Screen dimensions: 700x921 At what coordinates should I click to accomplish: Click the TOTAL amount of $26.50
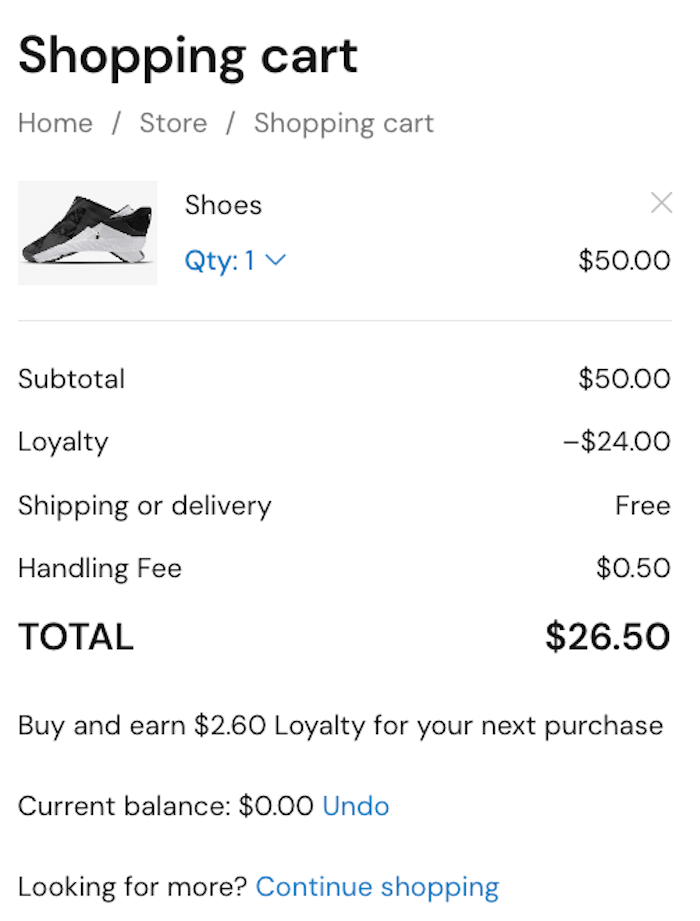pos(607,636)
